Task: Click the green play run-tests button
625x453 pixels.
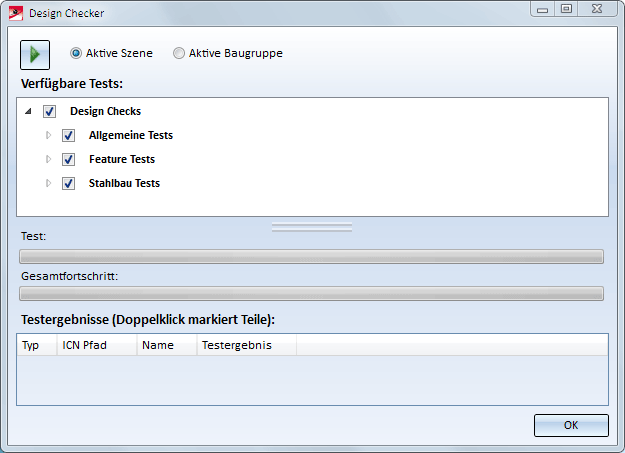Action: pos(34,54)
